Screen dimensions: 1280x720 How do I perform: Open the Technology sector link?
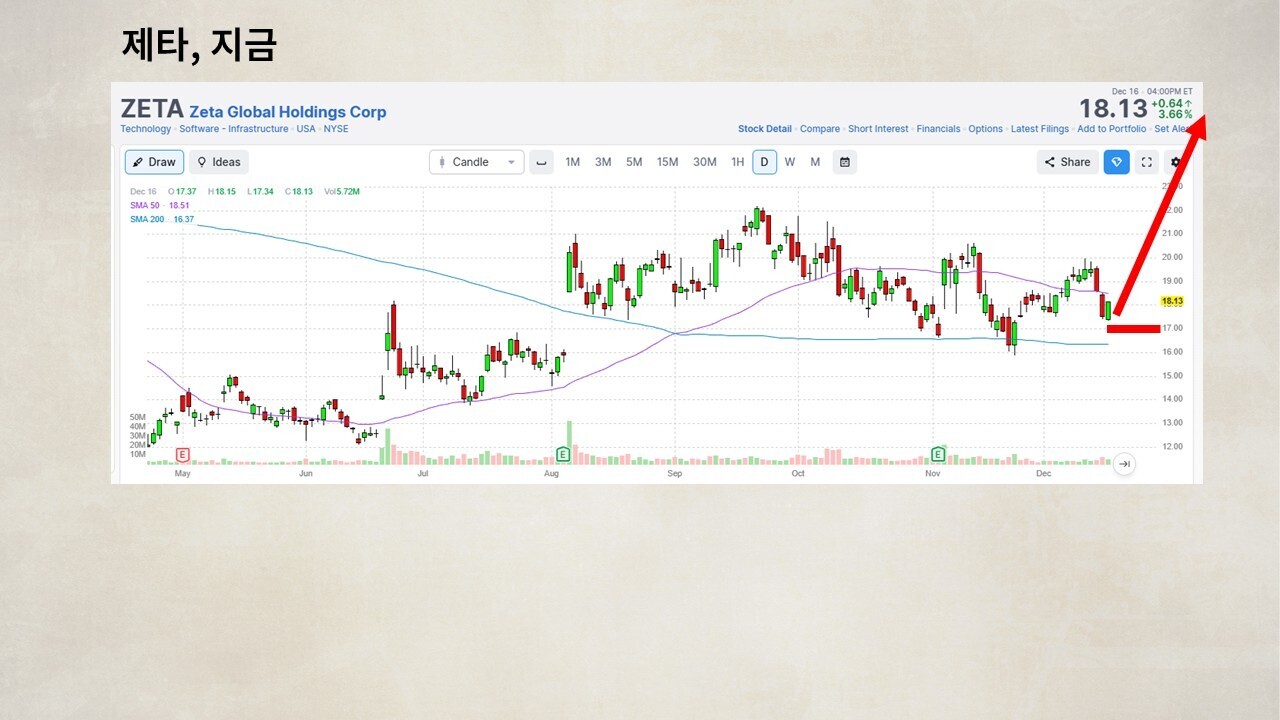(146, 129)
